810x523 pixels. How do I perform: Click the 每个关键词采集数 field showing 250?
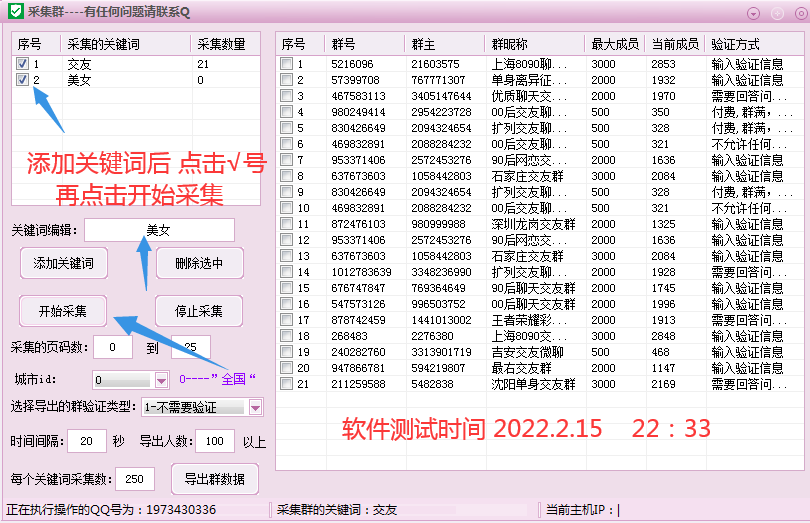[x=135, y=479]
